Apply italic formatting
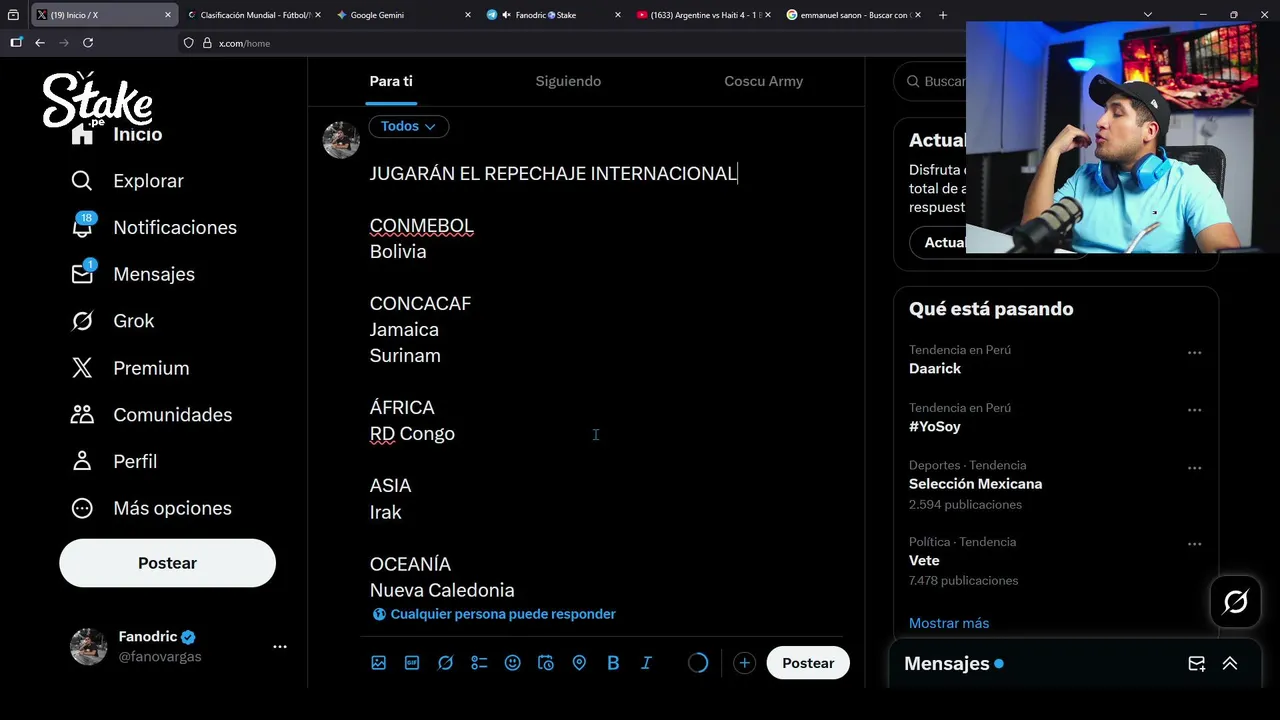The image size is (1280, 720). tap(646, 663)
